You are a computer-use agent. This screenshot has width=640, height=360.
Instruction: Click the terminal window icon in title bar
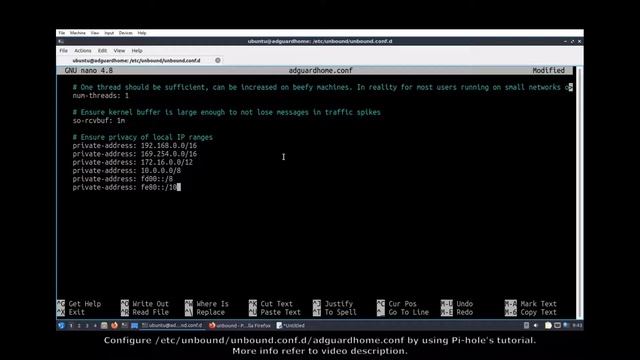tap(61, 41)
